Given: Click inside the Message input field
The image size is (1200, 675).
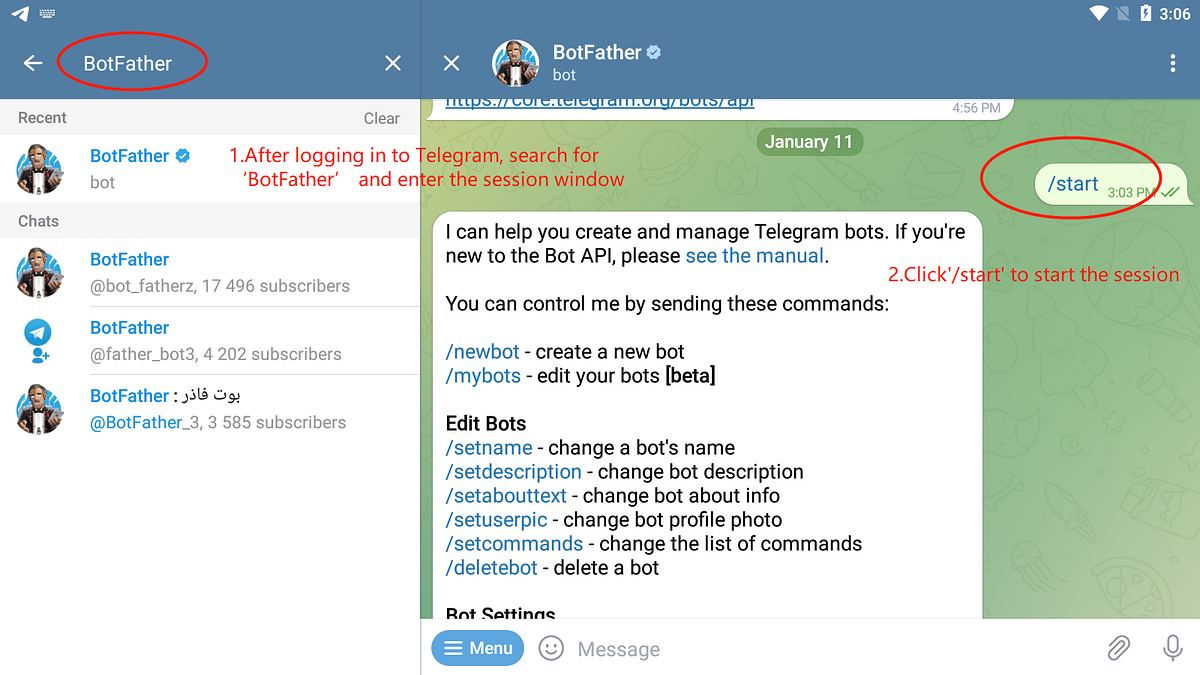Looking at the screenshot, I should click(x=700, y=648).
